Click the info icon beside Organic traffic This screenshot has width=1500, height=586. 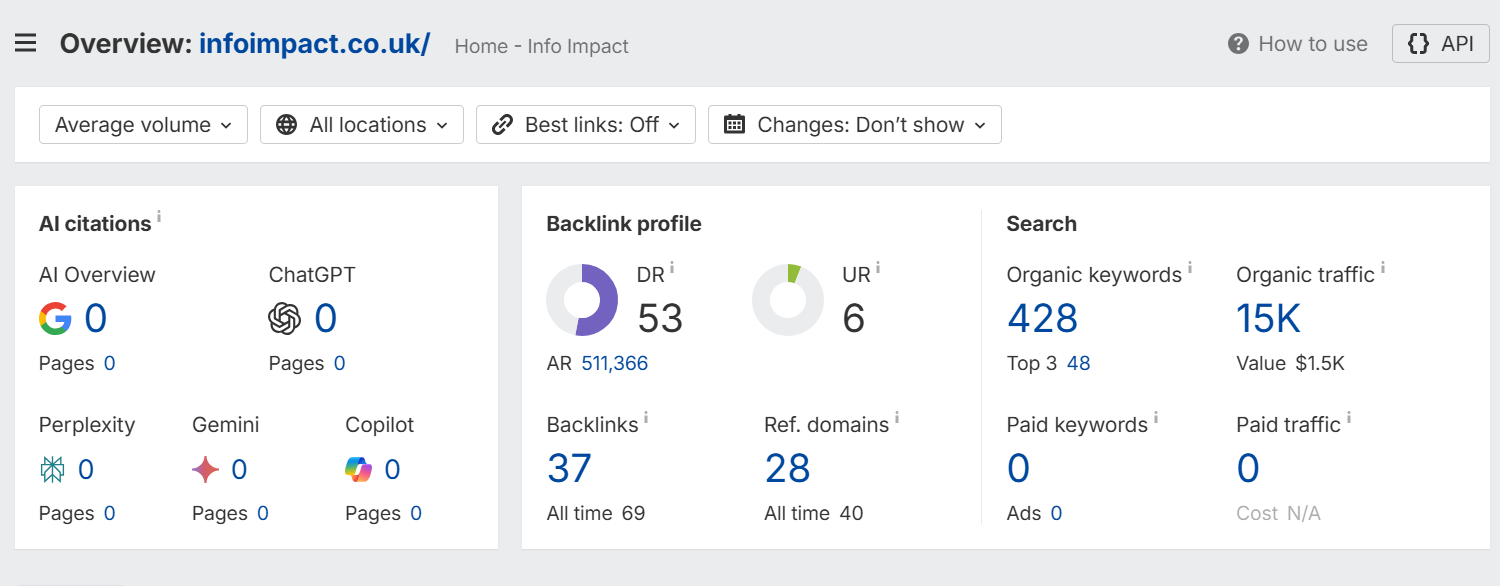coord(1383,267)
